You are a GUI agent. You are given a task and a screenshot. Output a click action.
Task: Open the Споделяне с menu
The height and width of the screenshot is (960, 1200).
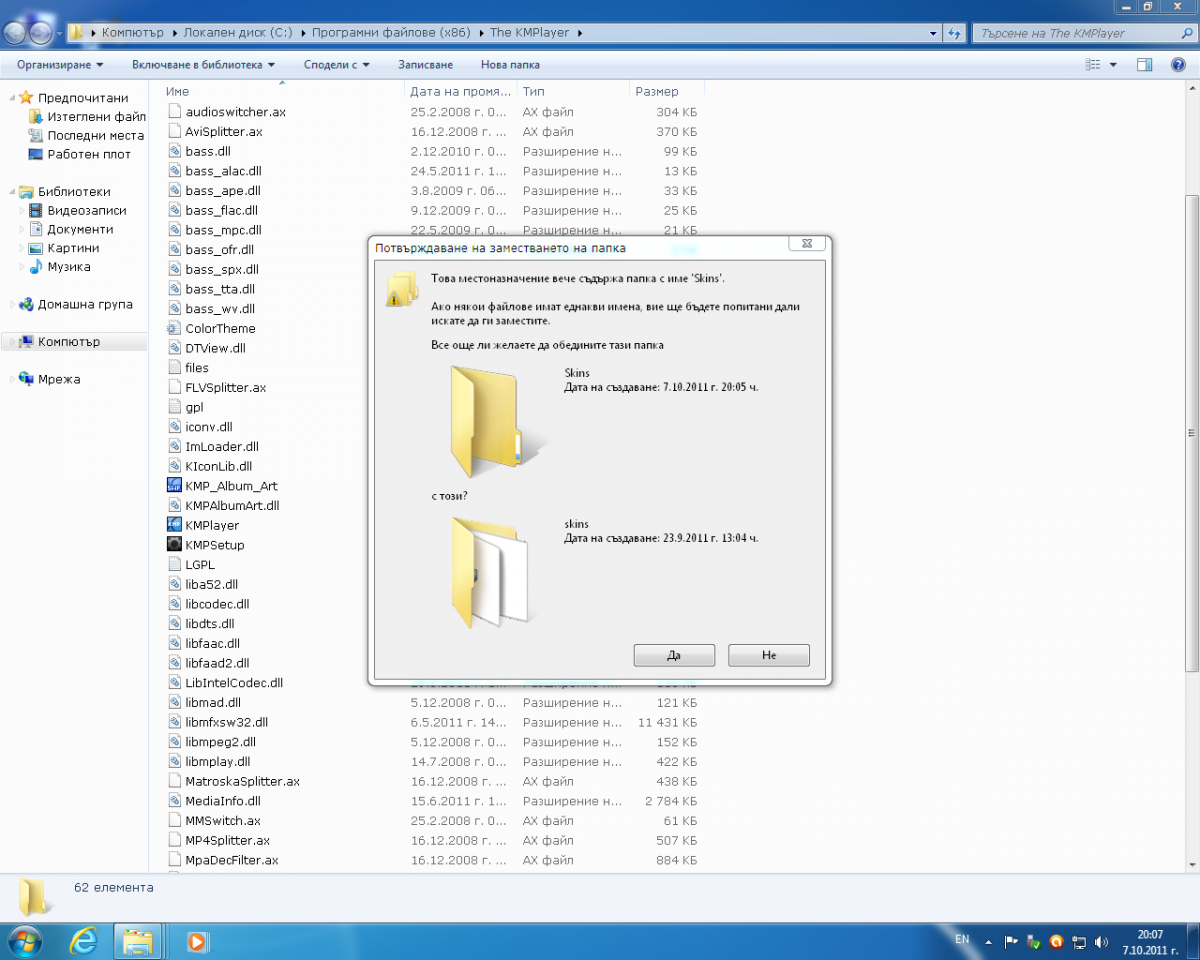click(x=336, y=65)
